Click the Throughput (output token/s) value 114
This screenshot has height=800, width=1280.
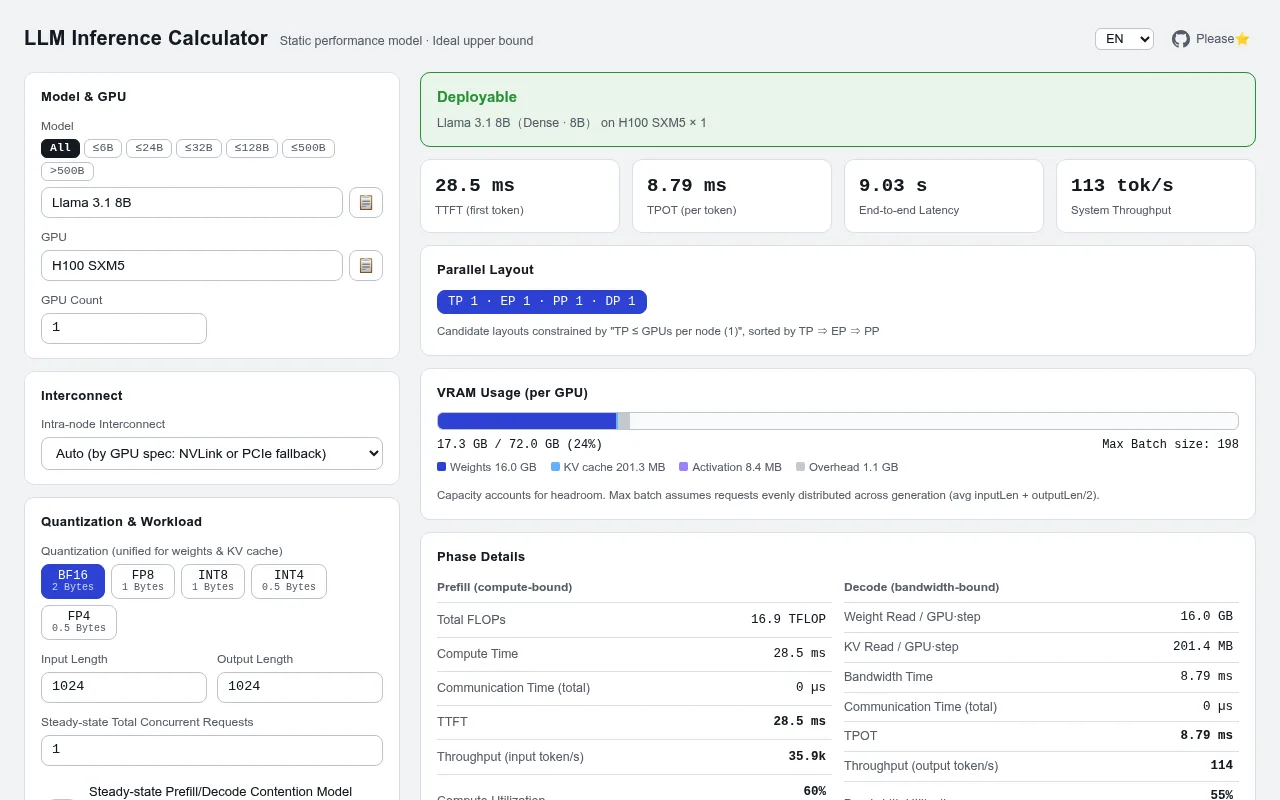coord(1222,766)
